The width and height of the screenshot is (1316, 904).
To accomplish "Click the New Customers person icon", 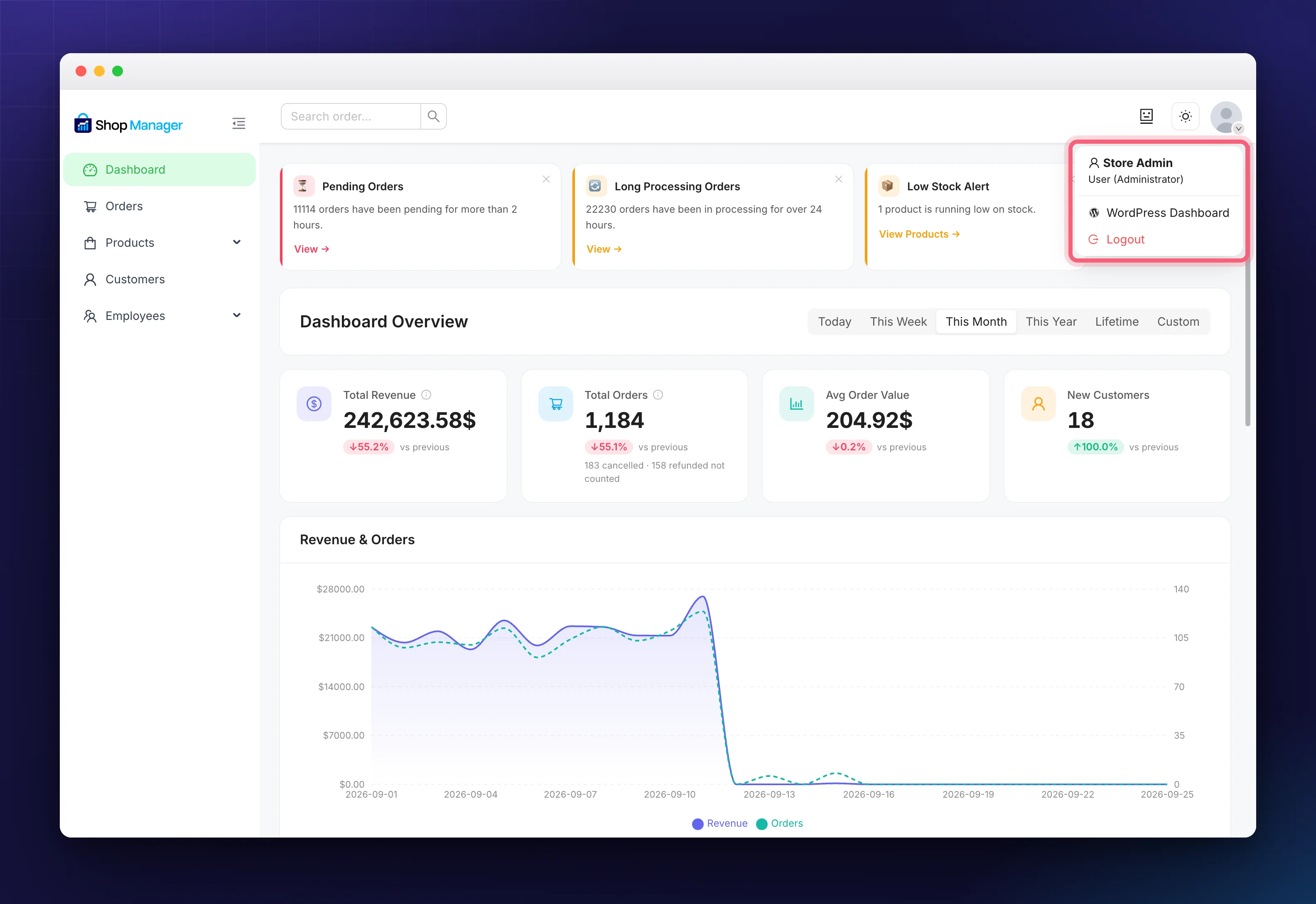I will [1039, 404].
